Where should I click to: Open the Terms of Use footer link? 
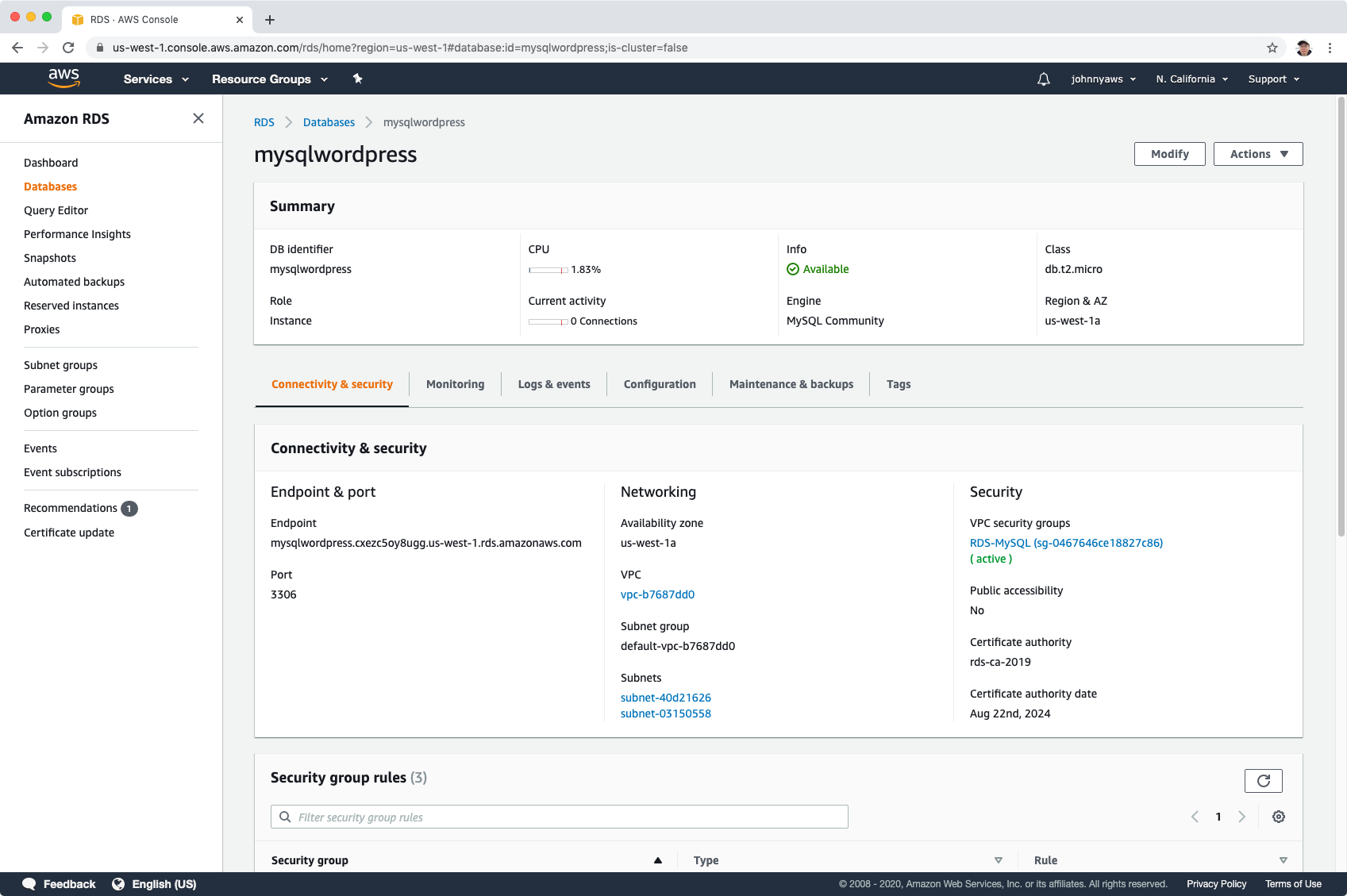tap(1293, 884)
